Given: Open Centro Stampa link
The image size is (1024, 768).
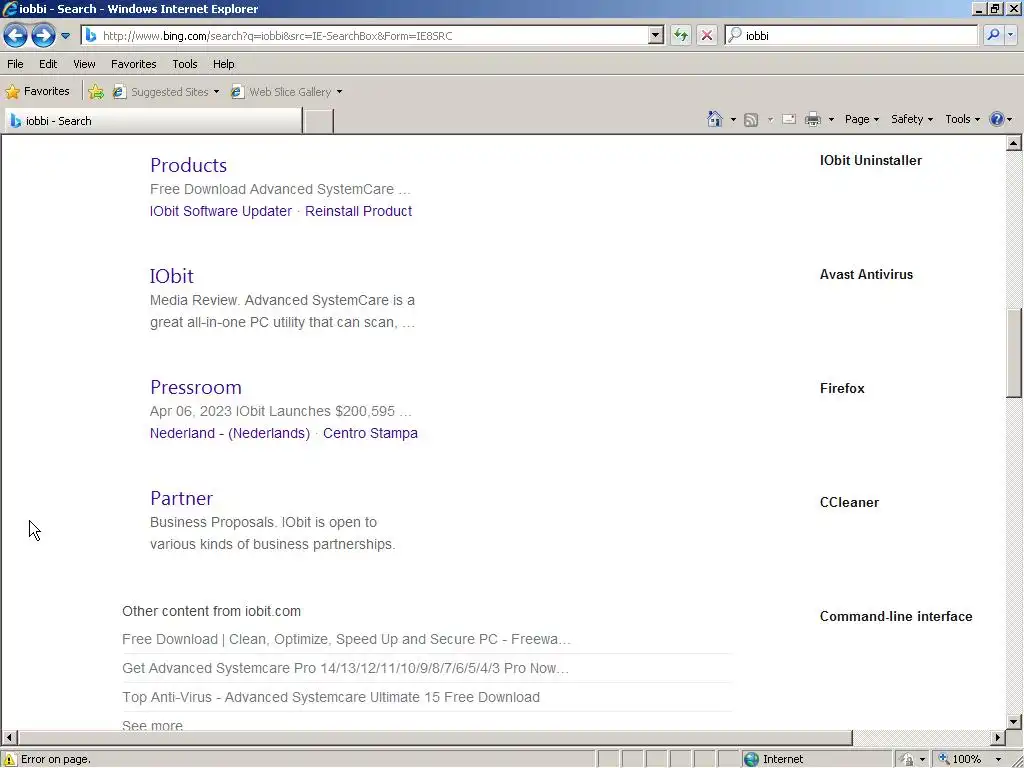Looking at the screenshot, I should [x=370, y=433].
